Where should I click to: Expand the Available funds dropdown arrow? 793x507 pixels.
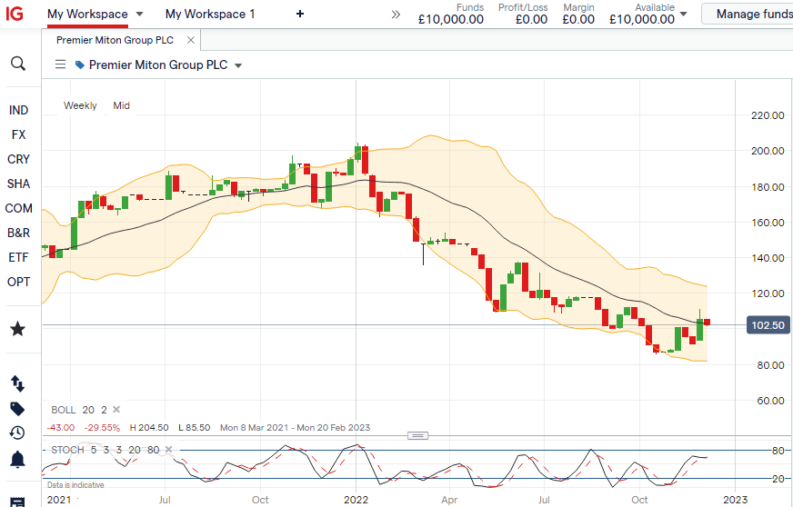(x=683, y=14)
